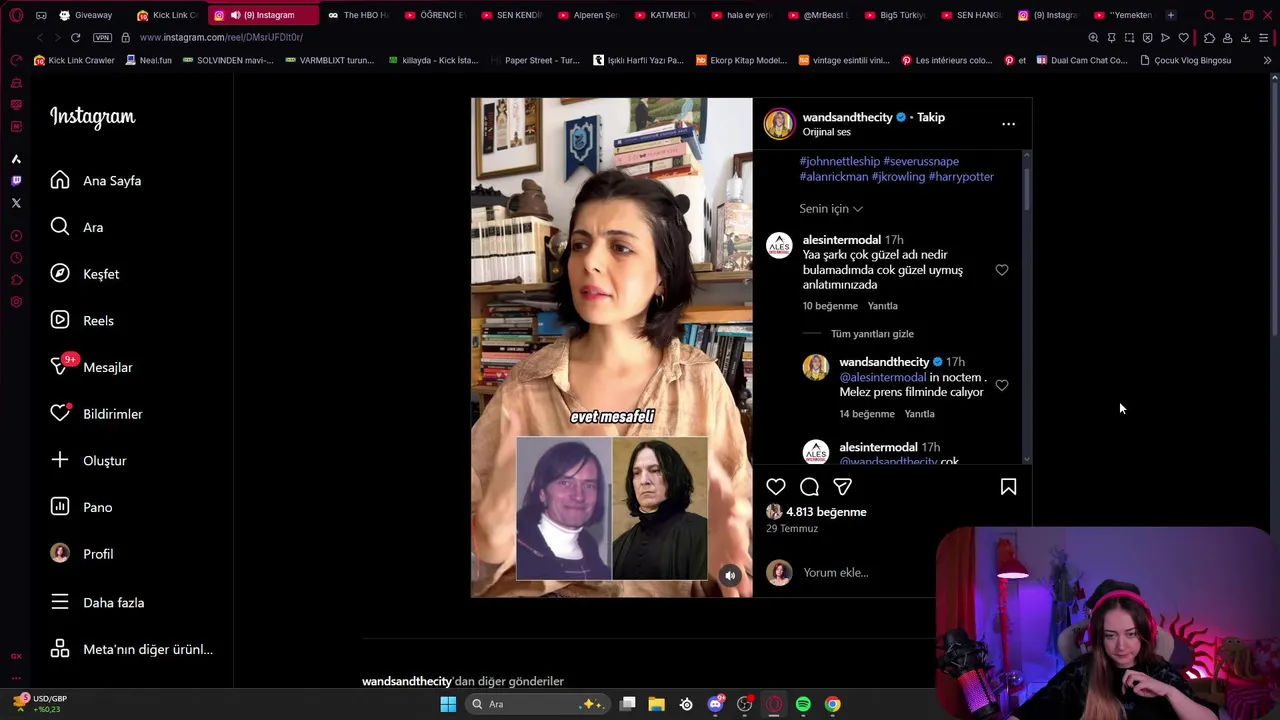Open Reels in sidebar
Image resolution: width=1280 pixels, height=720 pixels.
pyautogui.click(x=82, y=321)
